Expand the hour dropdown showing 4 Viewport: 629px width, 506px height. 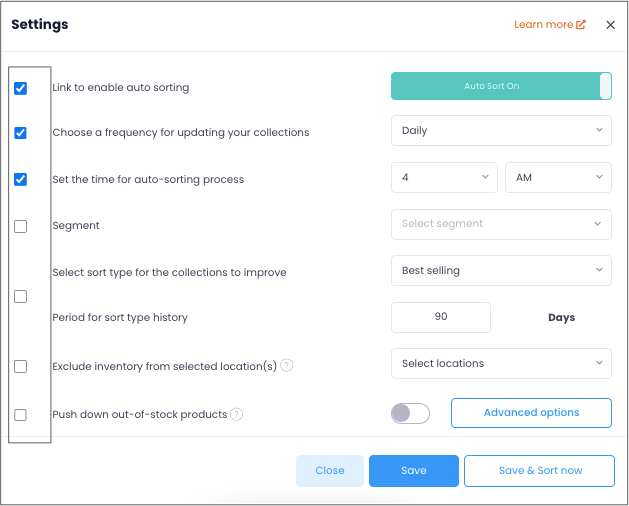[x=444, y=177]
